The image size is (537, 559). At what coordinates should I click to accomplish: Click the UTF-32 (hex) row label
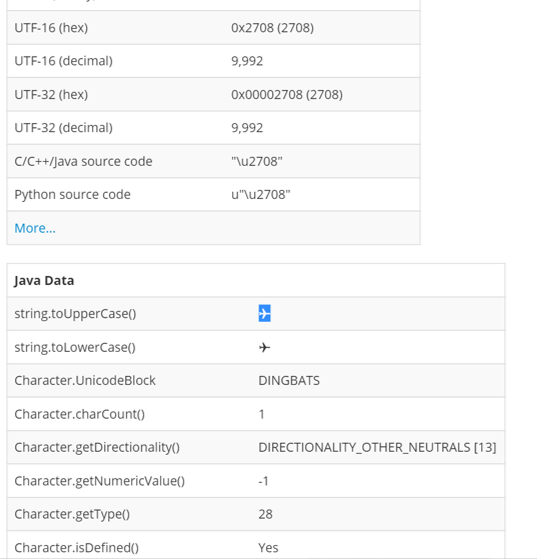51,94
